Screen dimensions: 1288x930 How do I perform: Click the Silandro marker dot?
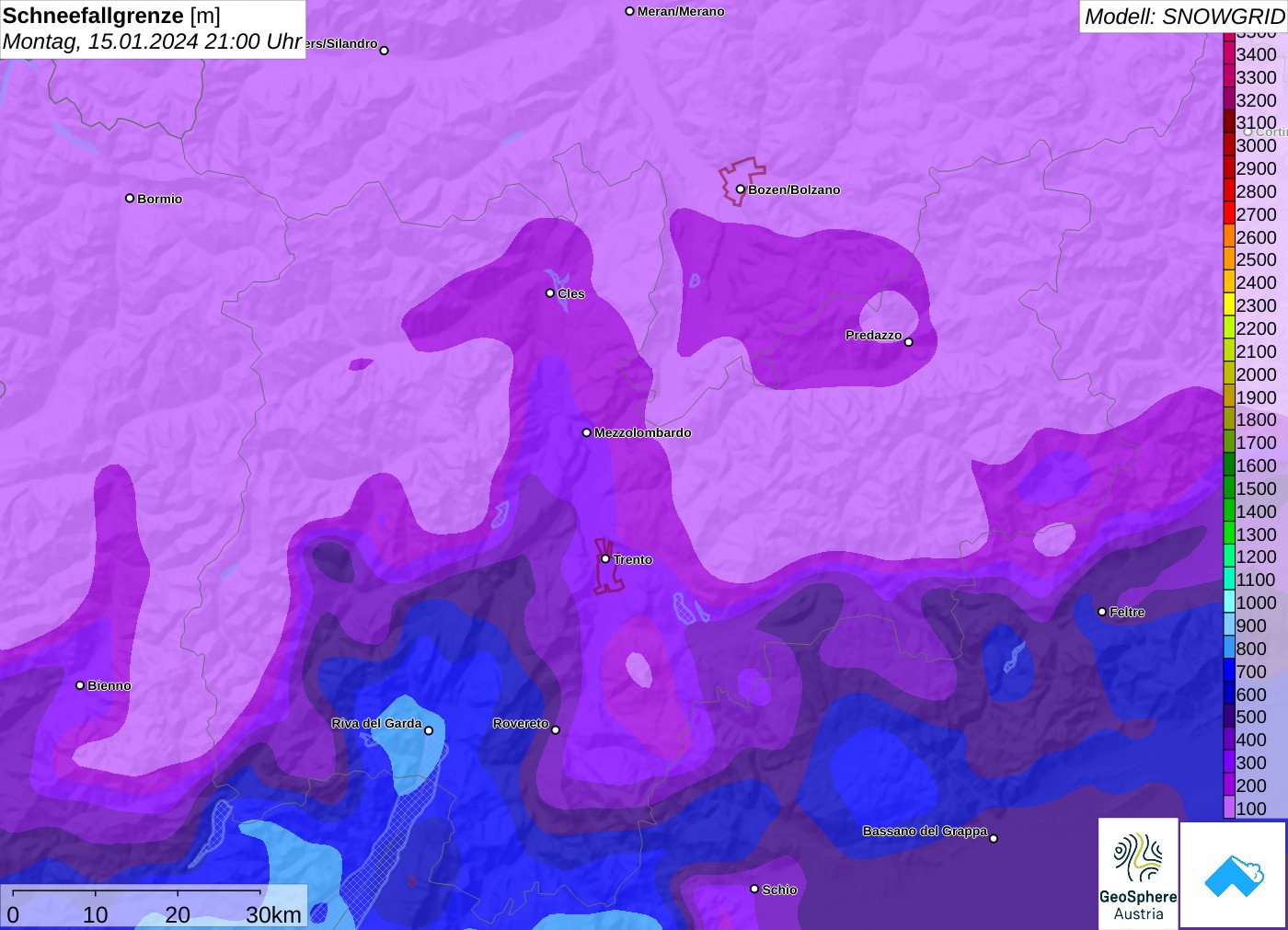(x=385, y=51)
